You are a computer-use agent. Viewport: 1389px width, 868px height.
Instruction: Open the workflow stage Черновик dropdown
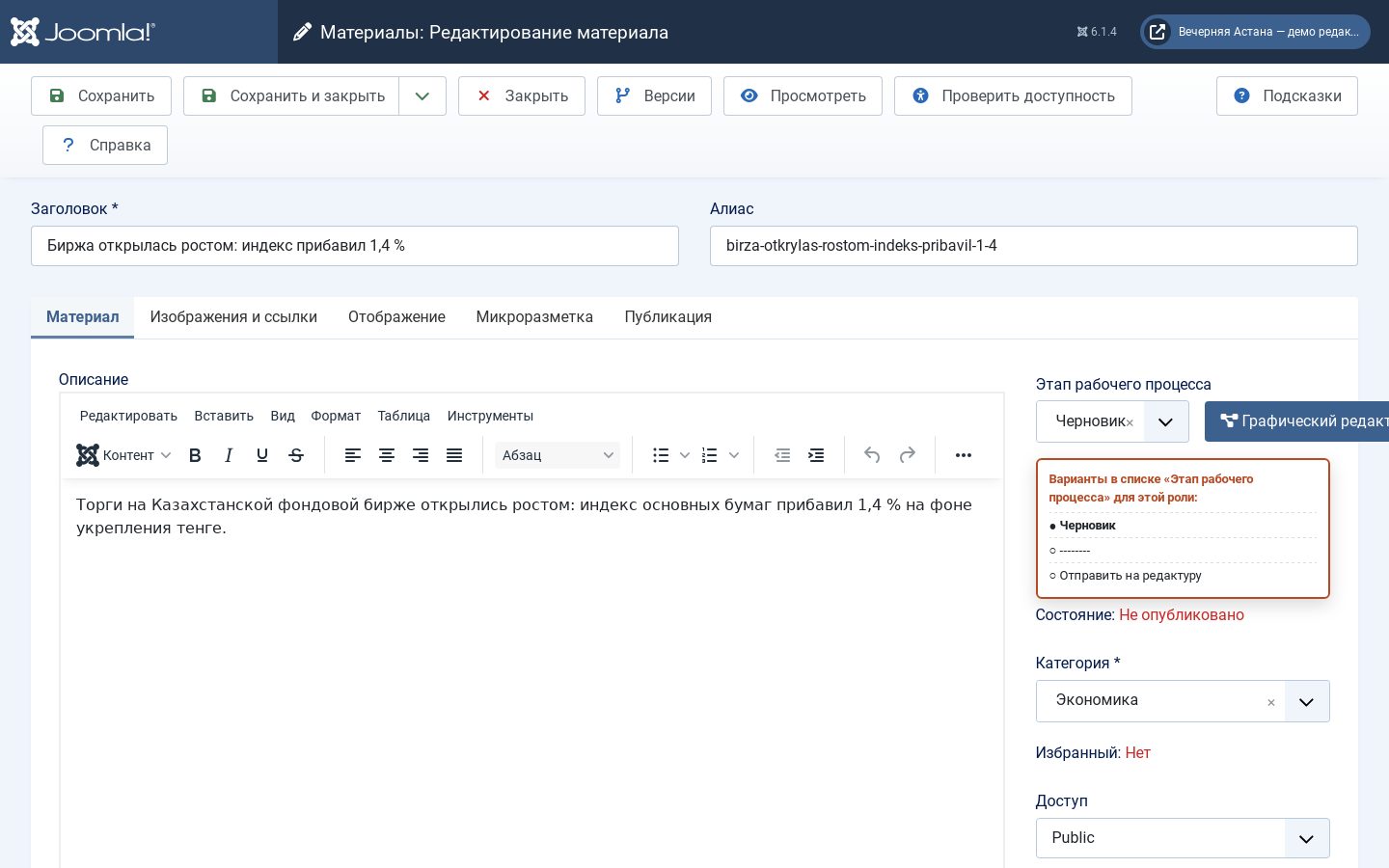[1112, 421]
